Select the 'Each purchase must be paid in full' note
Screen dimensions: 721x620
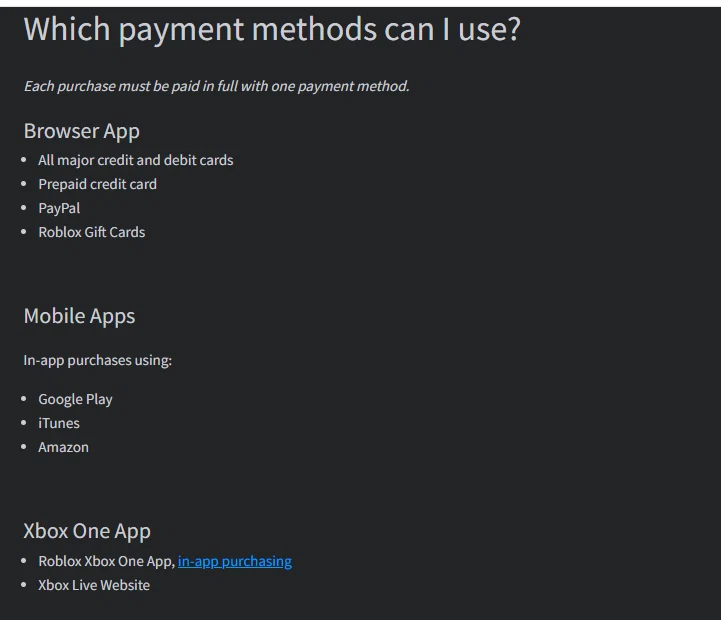(x=216, y=86)
